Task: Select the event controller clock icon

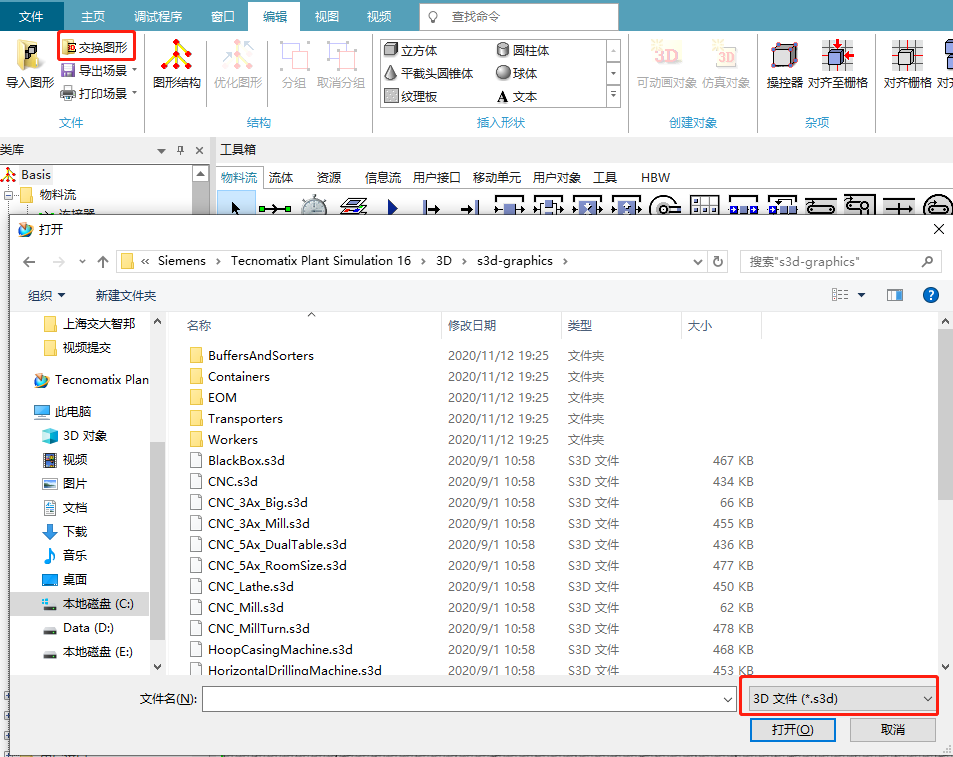Action: coord(314,205)
